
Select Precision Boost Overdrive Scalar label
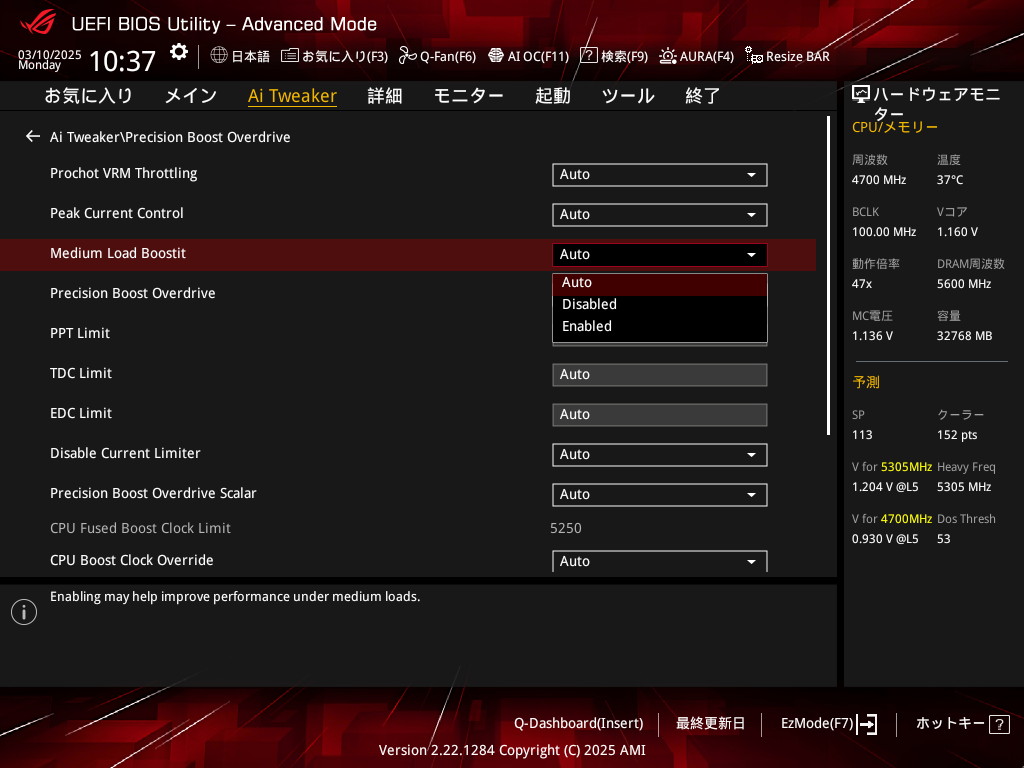pos(153,493)
